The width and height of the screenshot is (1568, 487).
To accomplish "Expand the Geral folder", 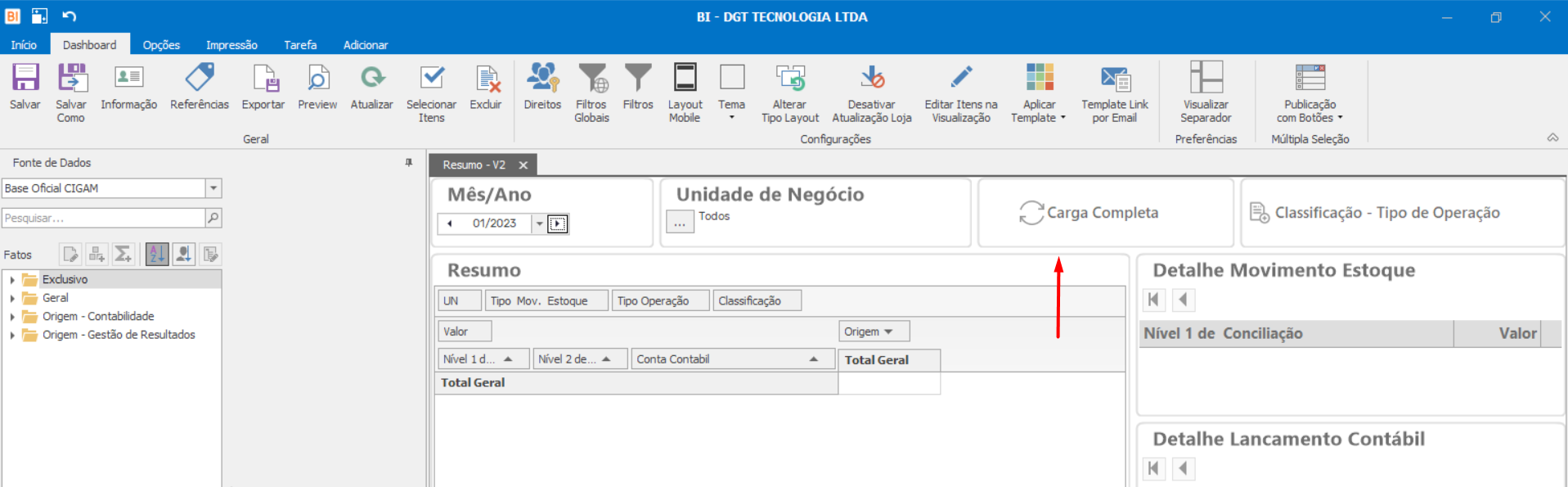I will (12, 299).
